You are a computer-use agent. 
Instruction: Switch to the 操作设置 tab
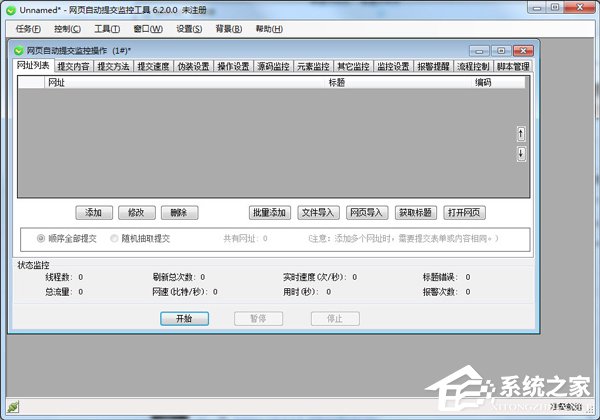pos(233,66)
